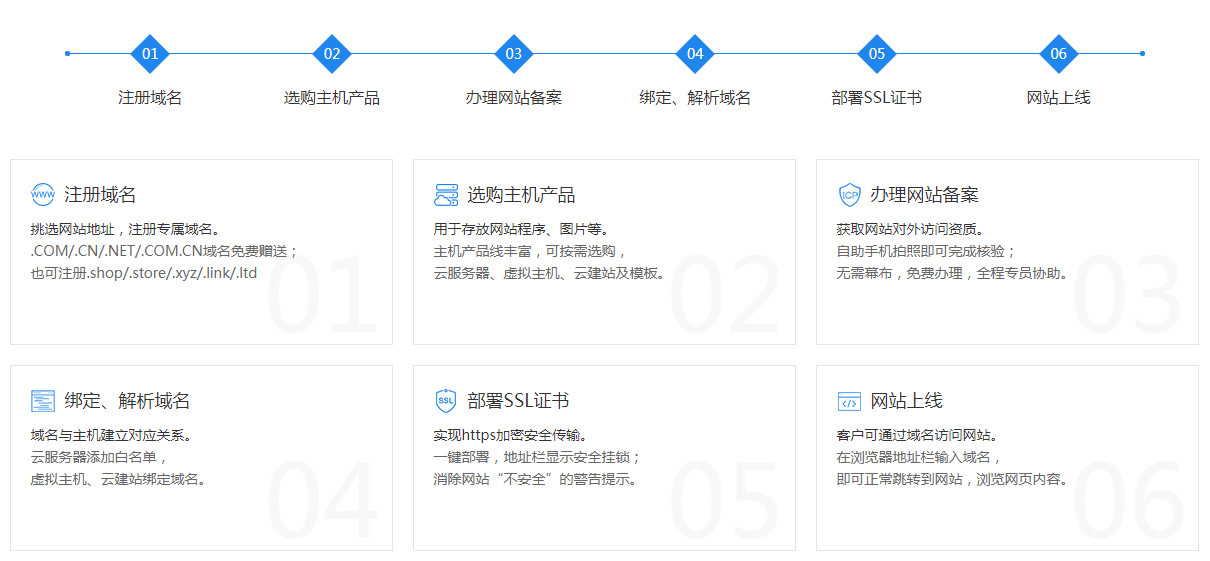The height and width of the screenshot is (561, 1210).
Task: Open the 注册域名 card heading
Action: (x=100, y=195)
